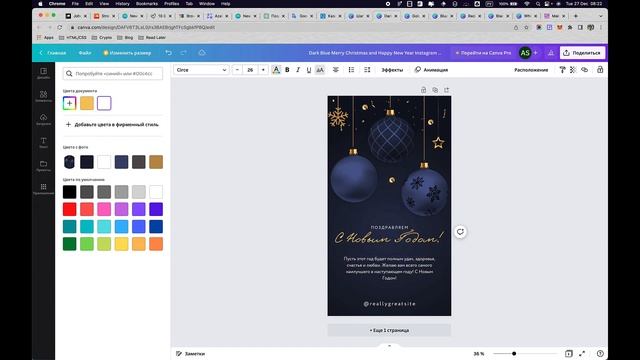Click the link icon in toolbar
Screen dimensions: 640x360
click(x=584, y=70)
